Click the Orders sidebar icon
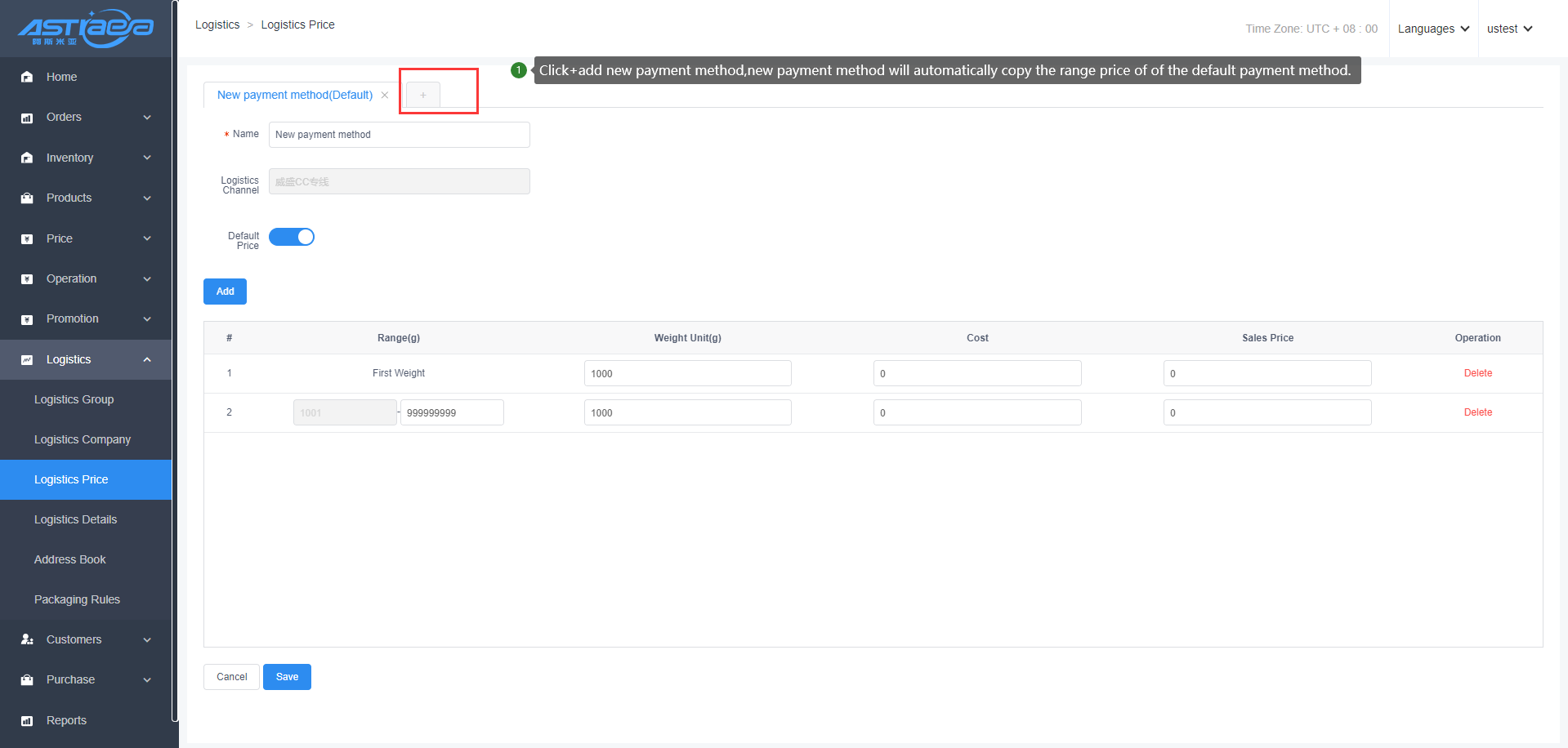1568x748 pixels. [27, 118]
